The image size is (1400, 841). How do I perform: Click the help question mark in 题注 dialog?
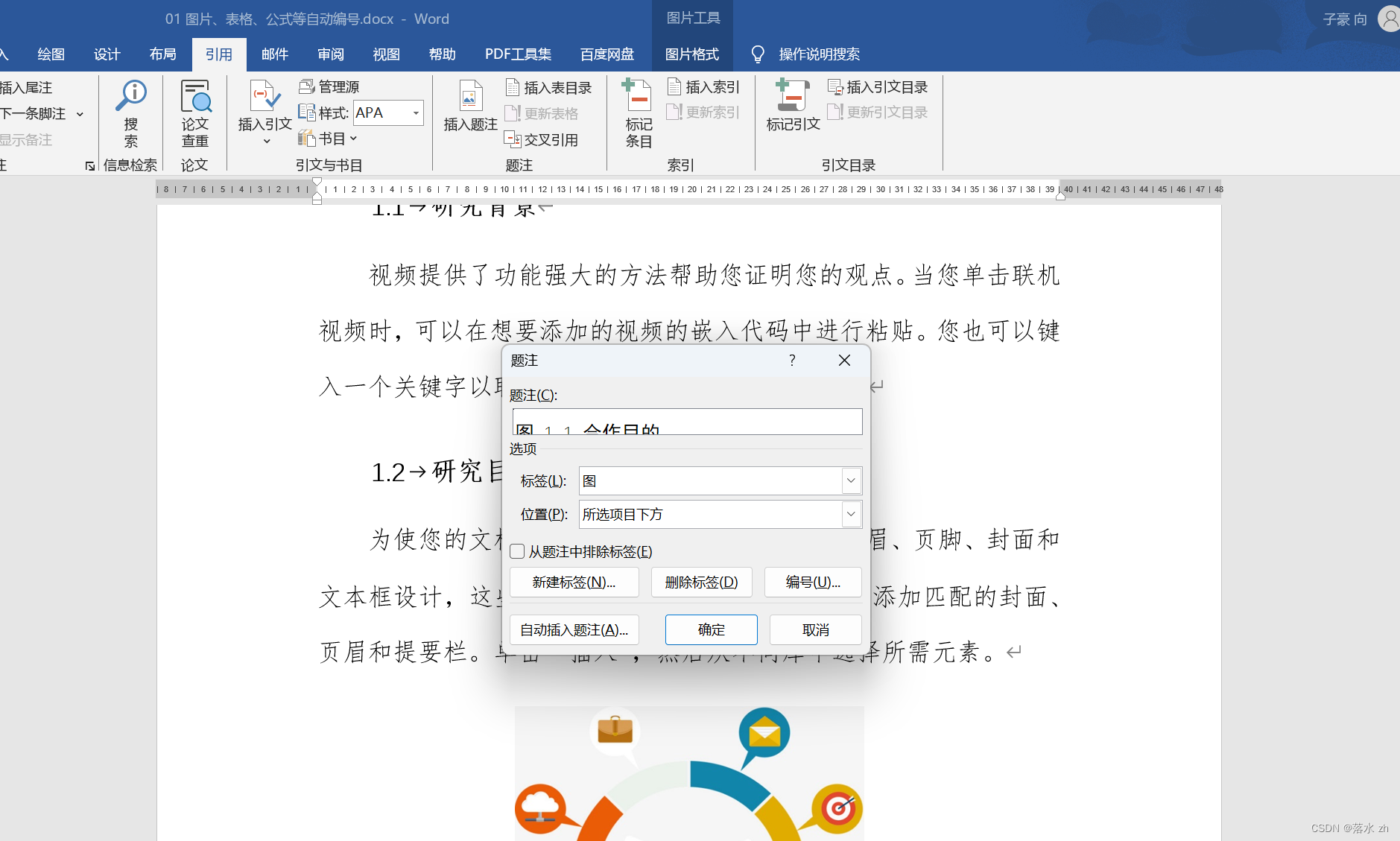792,361
